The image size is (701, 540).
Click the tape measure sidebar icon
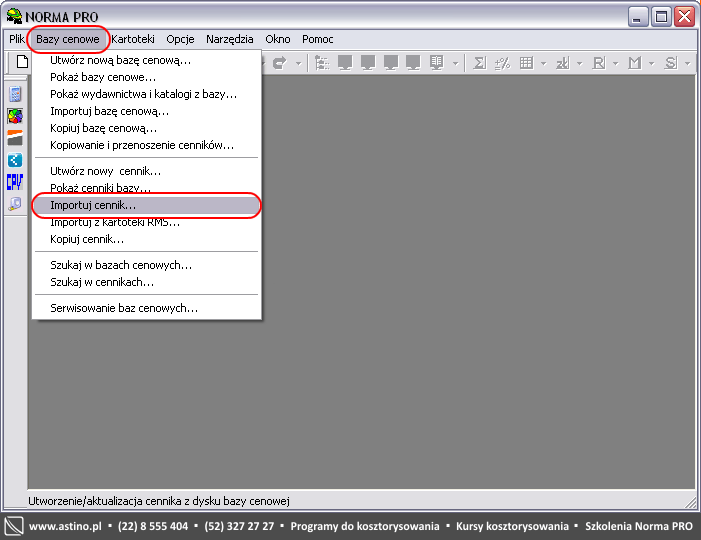15,204
